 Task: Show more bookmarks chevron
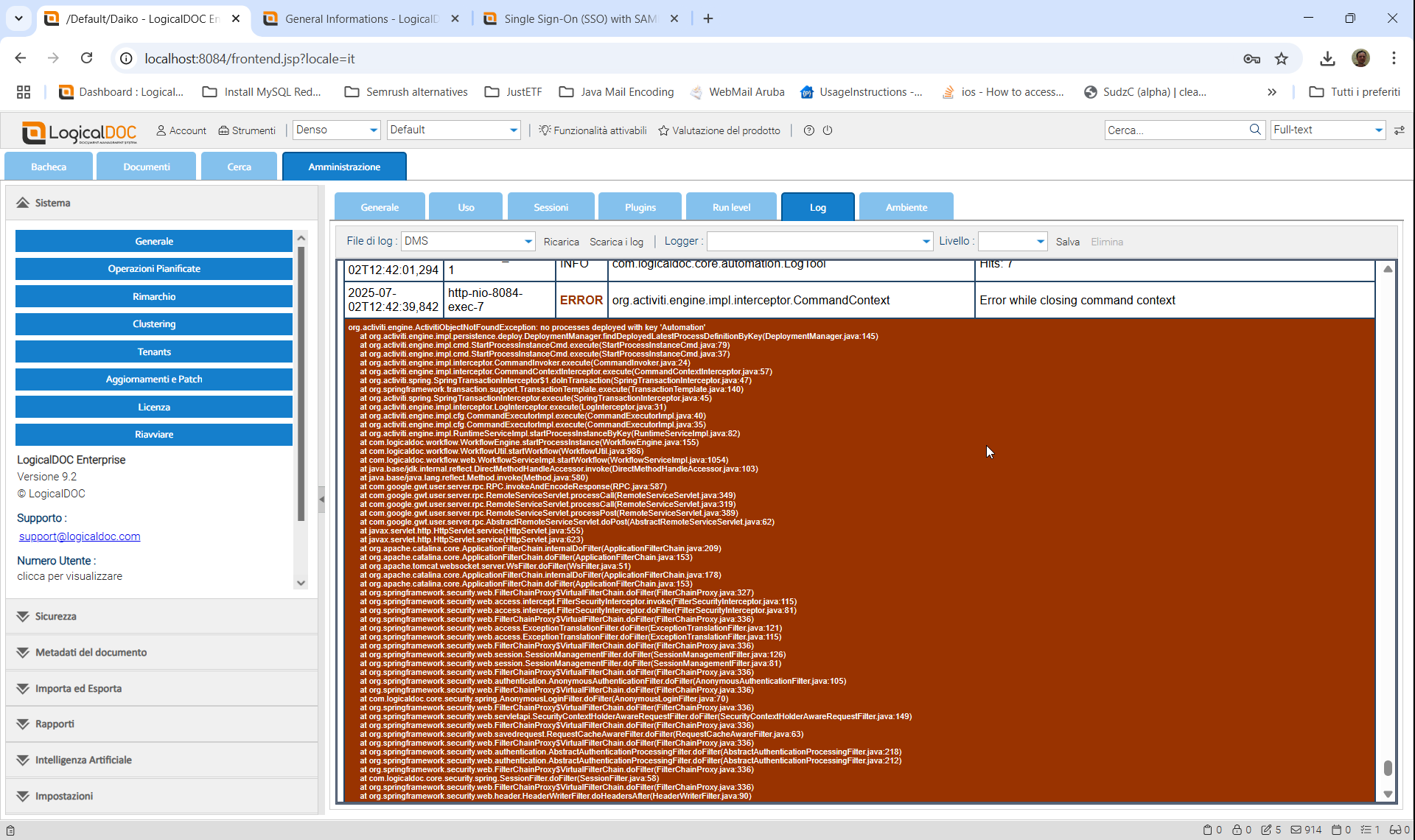pyautogui.click(x=1272, y=92)
